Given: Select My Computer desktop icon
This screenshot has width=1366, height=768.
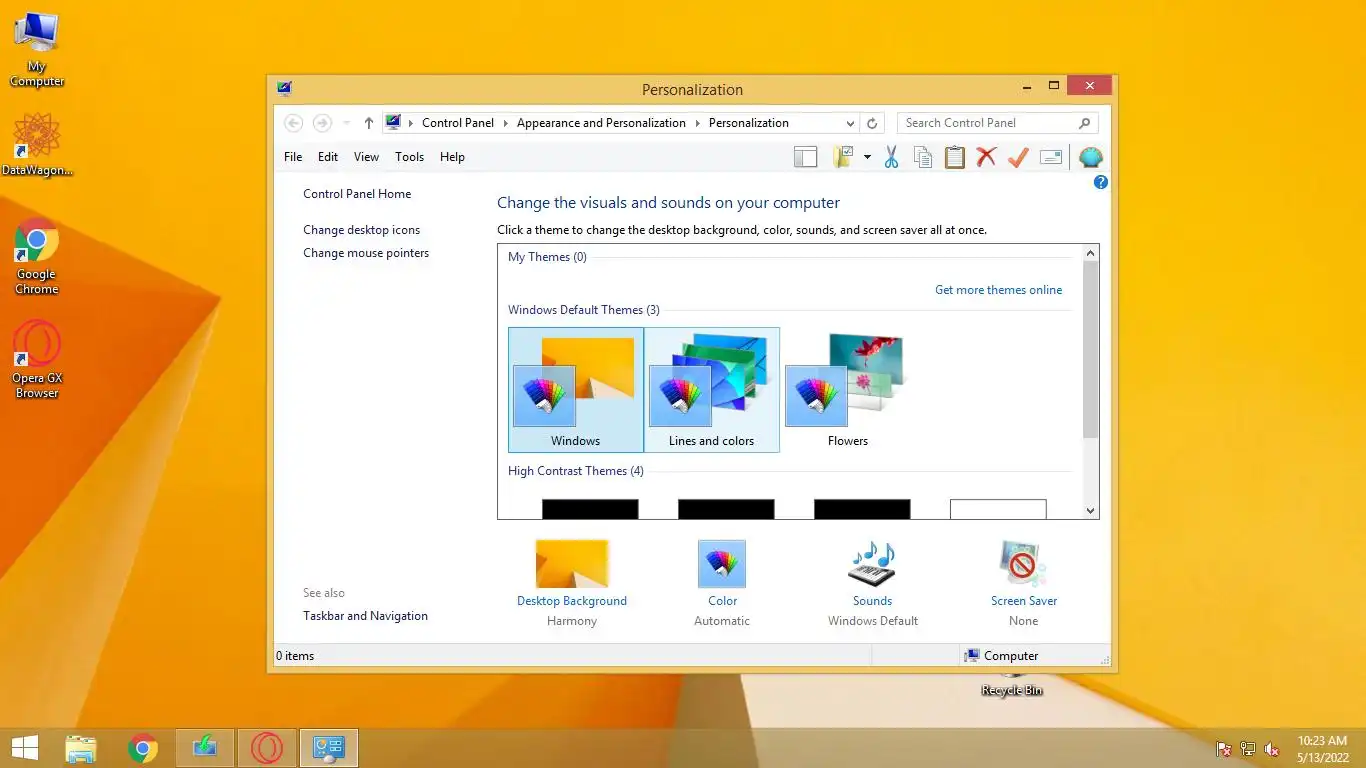Looking at the screenshot, I should [37, 50].
